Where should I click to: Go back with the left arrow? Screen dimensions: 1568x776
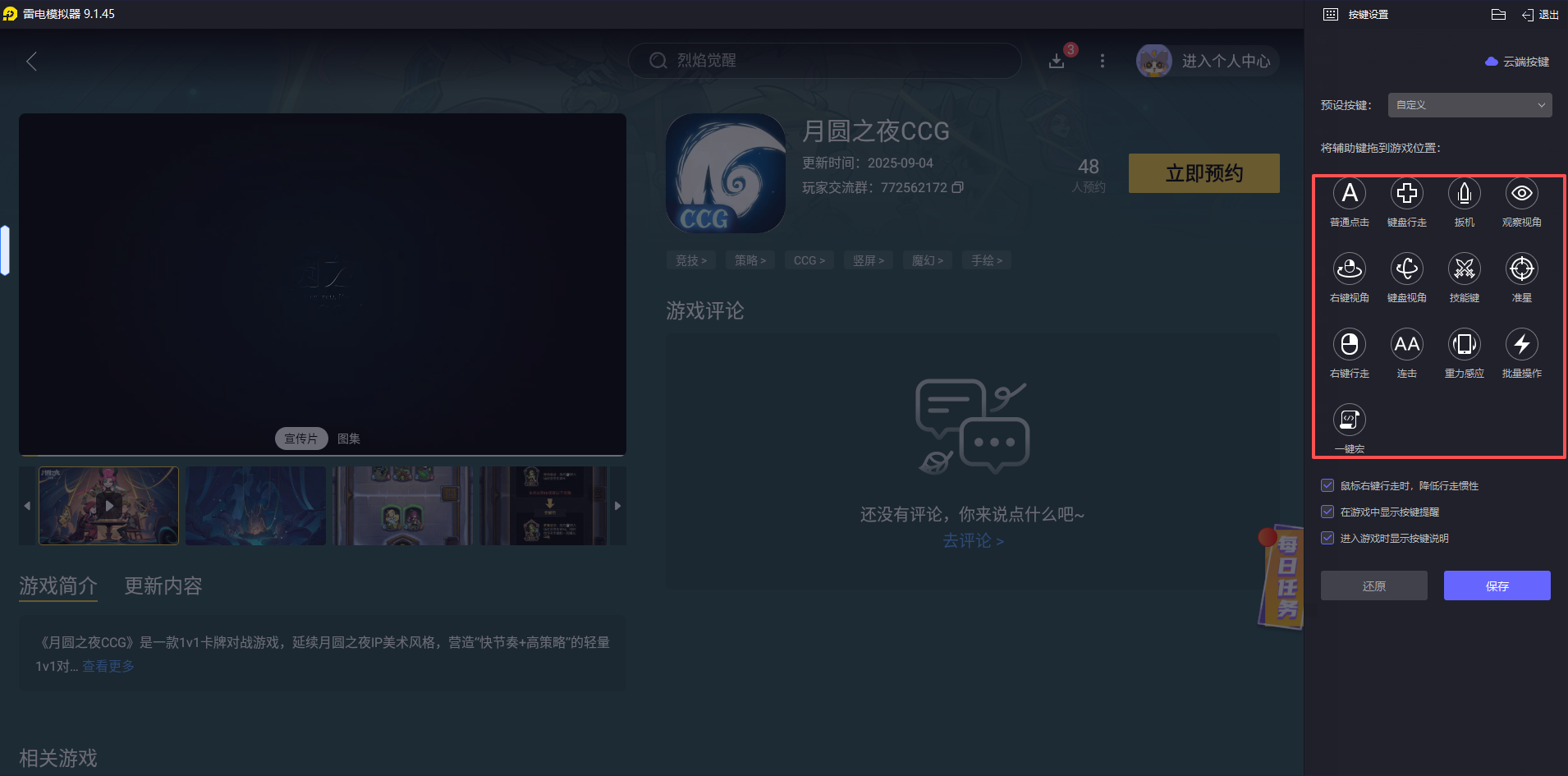pos(31,62)
